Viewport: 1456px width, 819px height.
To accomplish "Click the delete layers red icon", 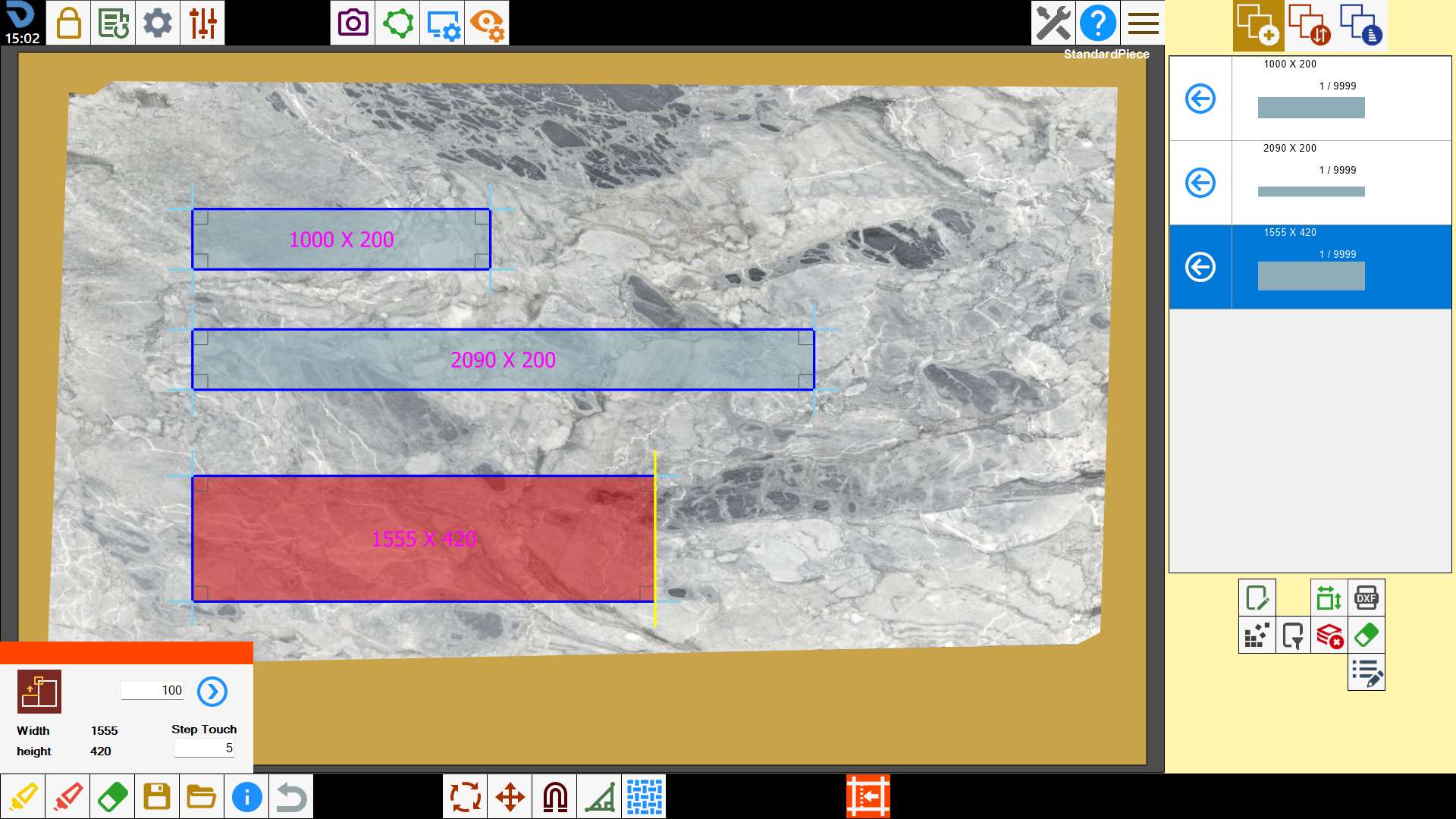I will pos(1329,635).
